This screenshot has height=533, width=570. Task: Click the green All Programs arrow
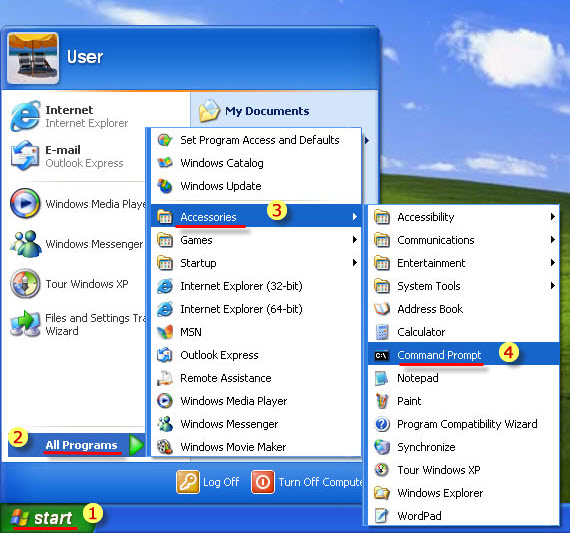click(x=137, y=445)
